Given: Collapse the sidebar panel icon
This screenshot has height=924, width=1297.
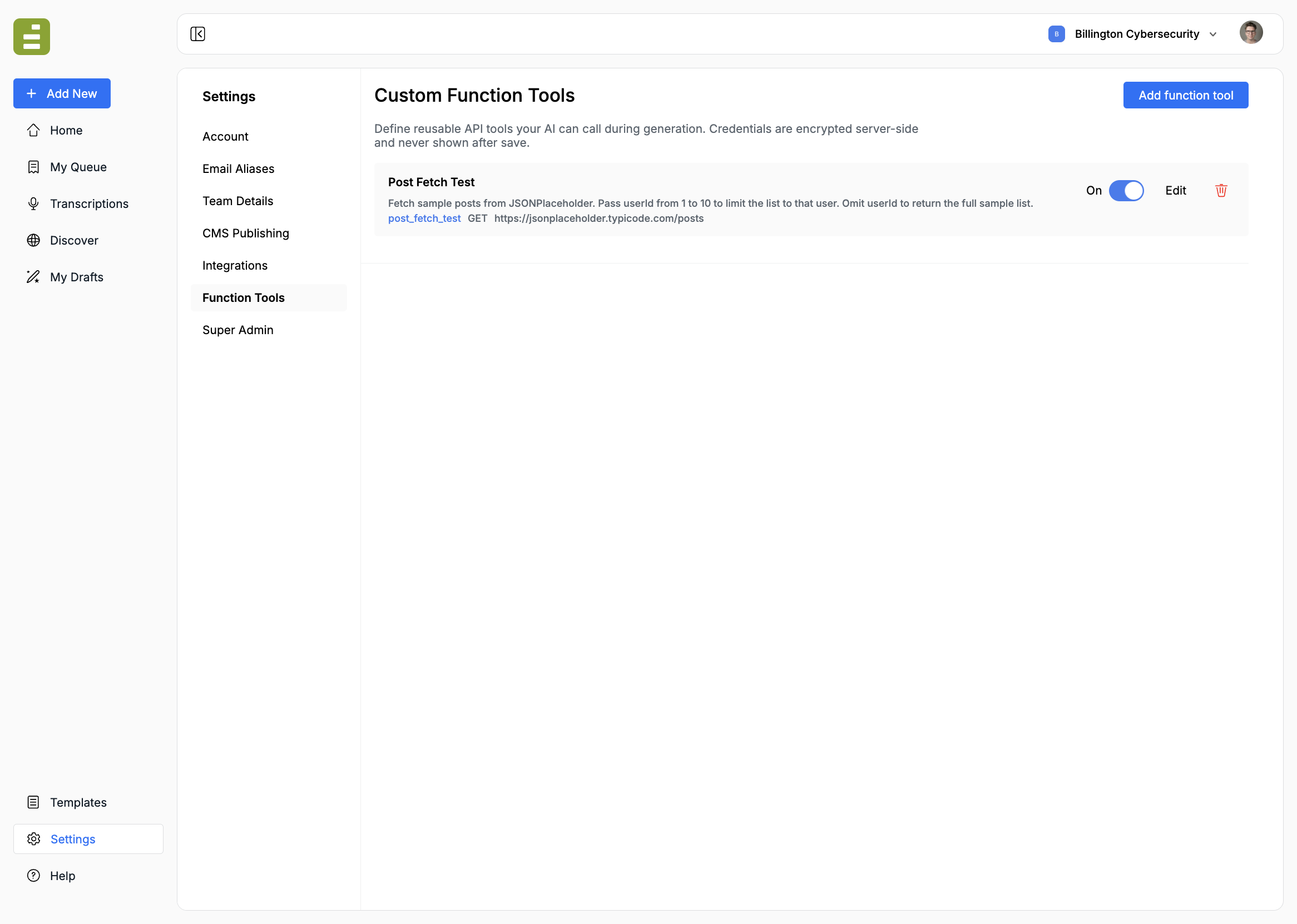Looking at the screenshot, I should pos(197,34).
